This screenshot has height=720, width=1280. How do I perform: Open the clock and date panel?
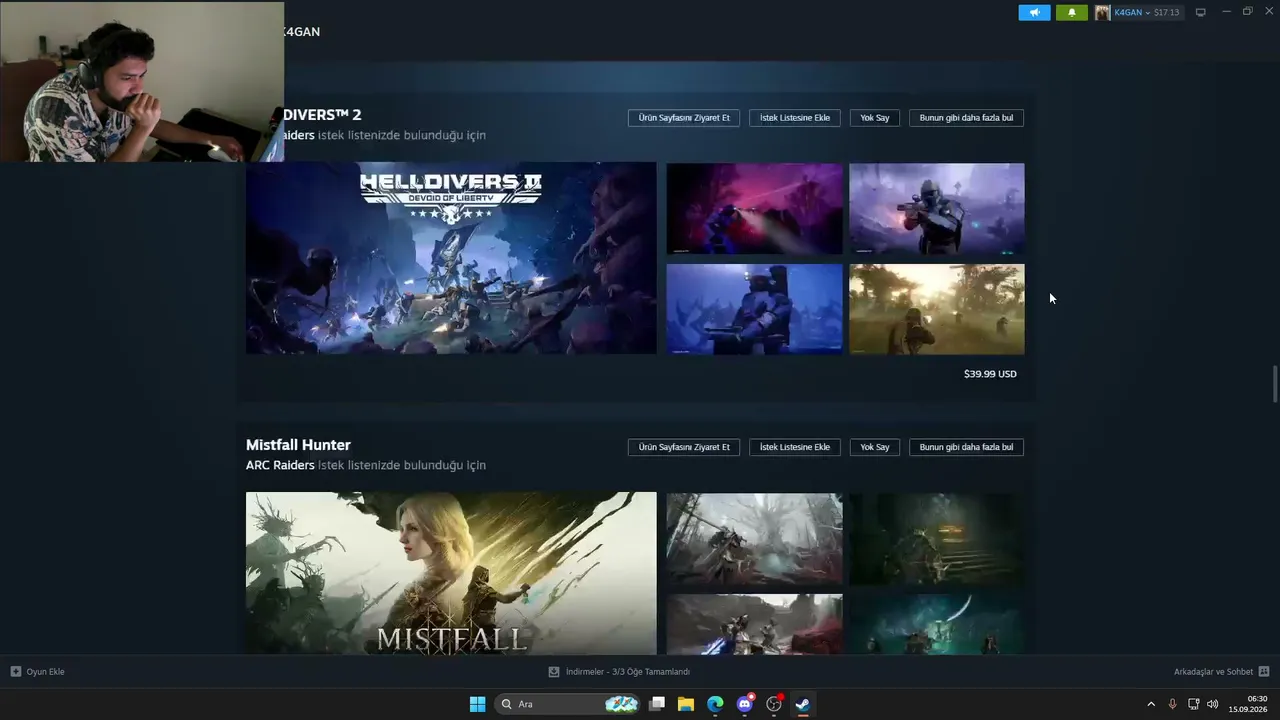[x=1249, y=704]
